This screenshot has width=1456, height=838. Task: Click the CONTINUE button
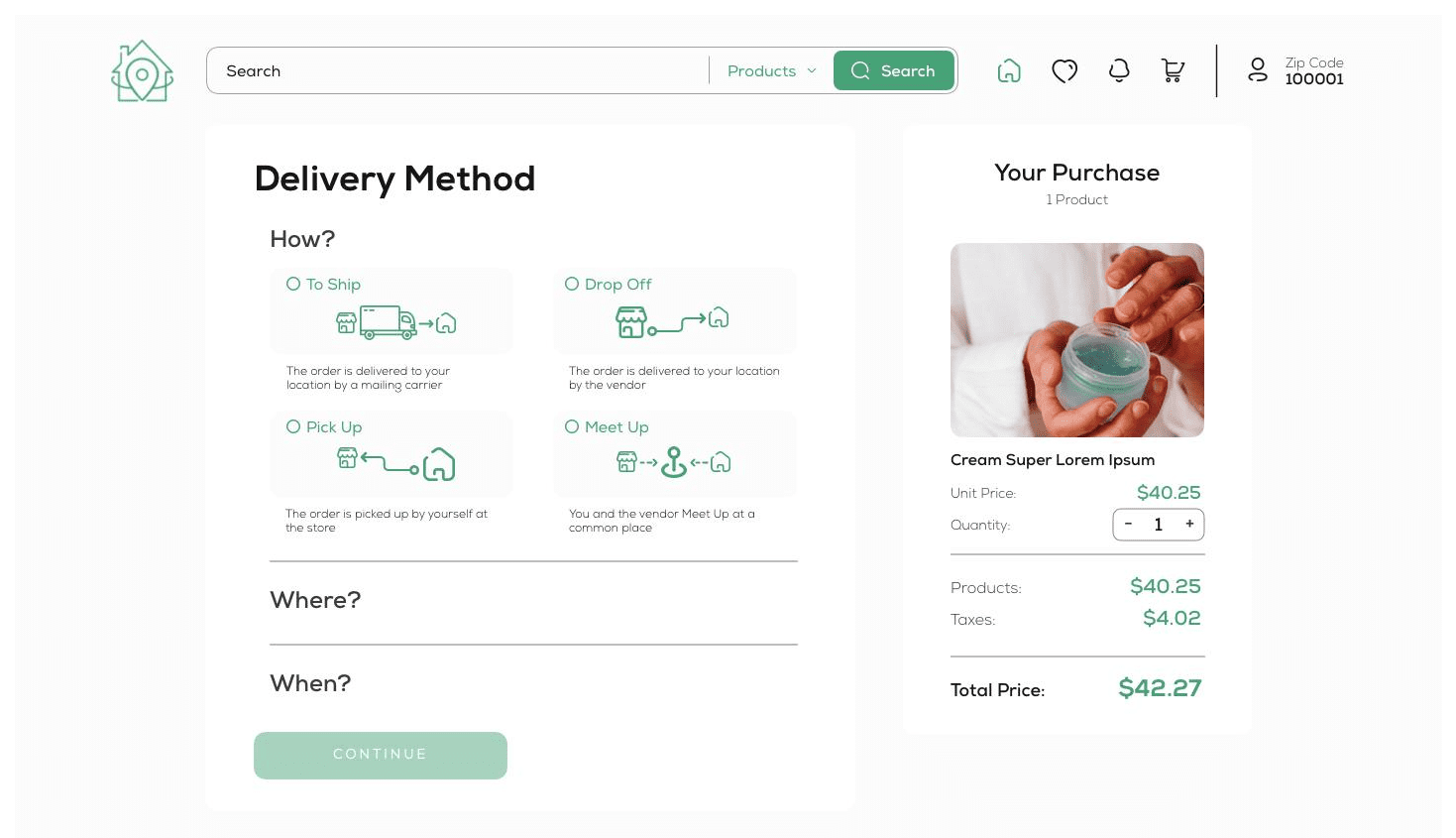(381, 755)
